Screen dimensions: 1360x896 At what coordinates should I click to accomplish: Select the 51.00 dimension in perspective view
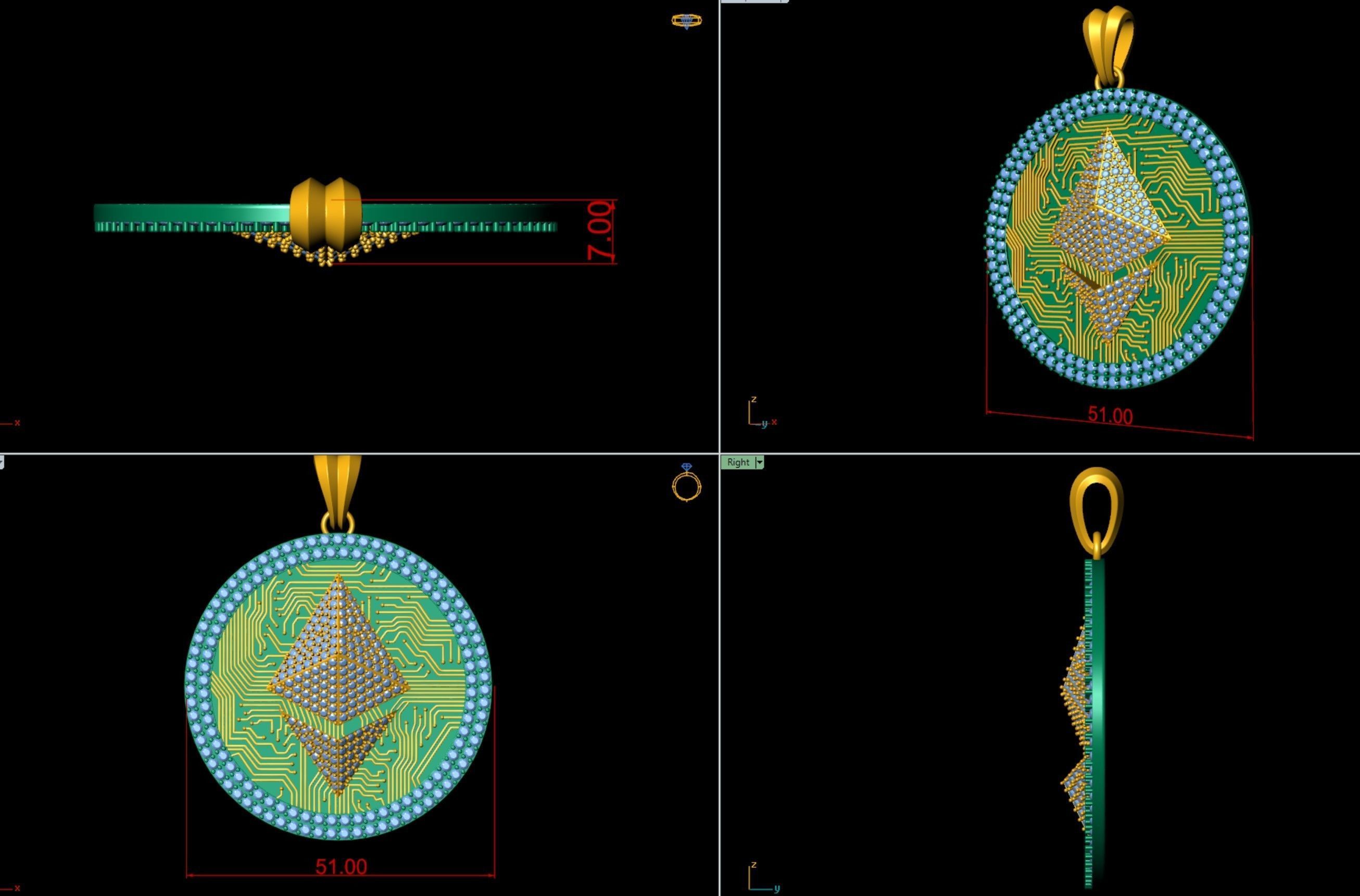(x=1109, y=415)
